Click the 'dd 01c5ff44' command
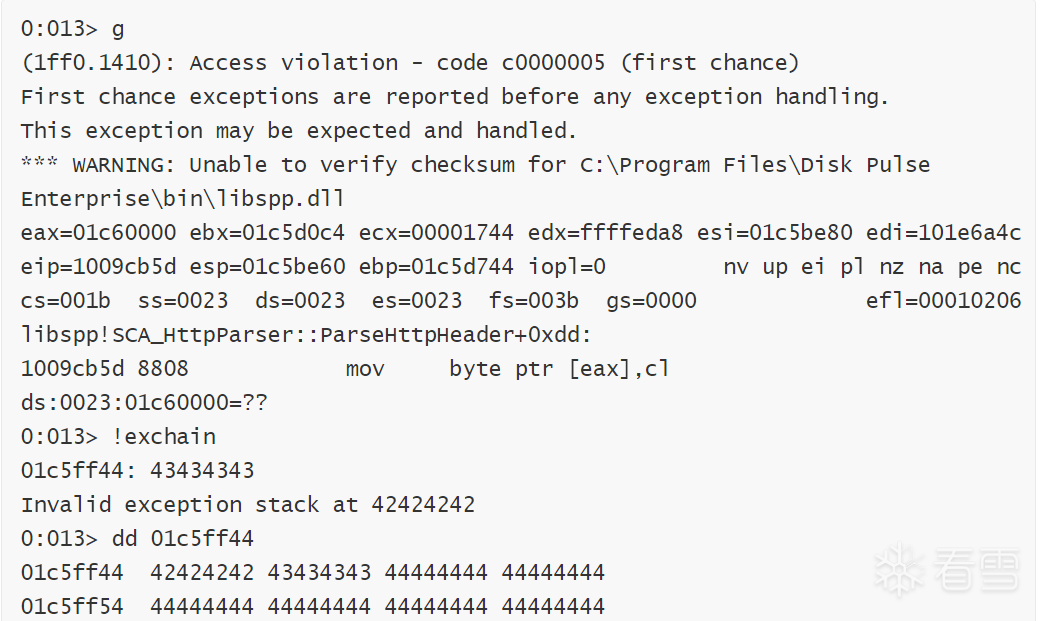This screenshot has height=621, width=1041. coord(182,539)
